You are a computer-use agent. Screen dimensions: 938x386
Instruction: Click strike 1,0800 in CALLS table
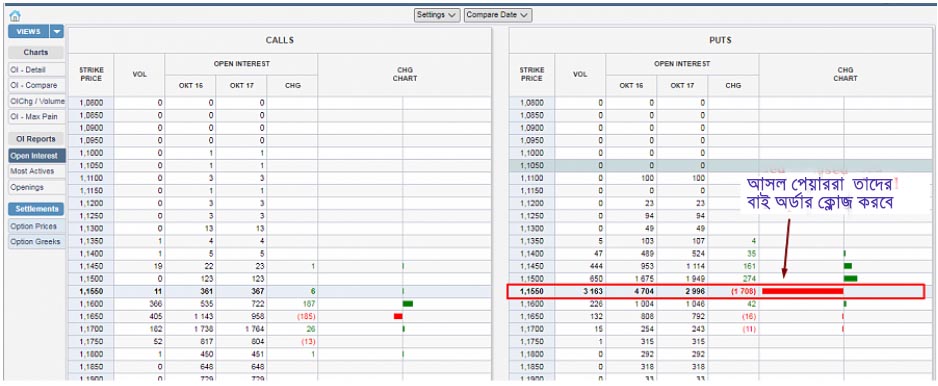click(x=91, y=103)
